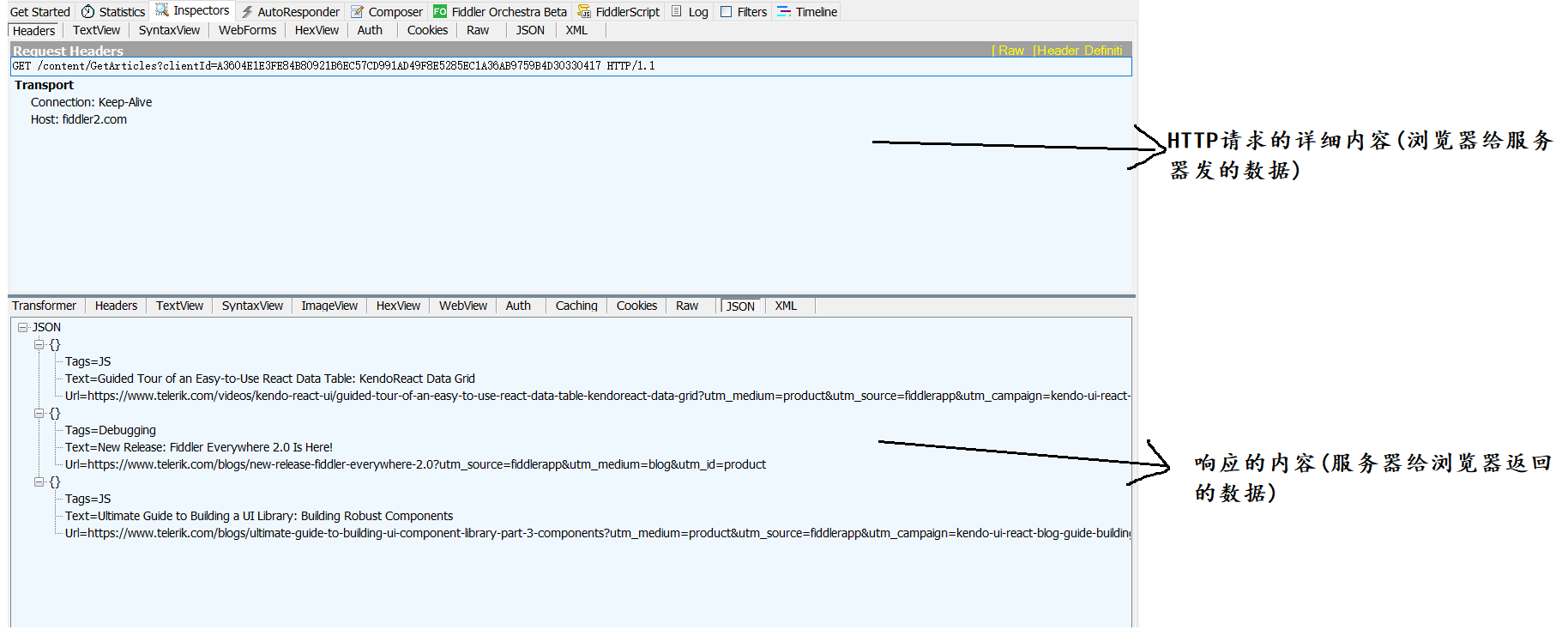This screenshot has width=1568, height=630.
Task: Open the response WebView tab
Action: (463, 306)
